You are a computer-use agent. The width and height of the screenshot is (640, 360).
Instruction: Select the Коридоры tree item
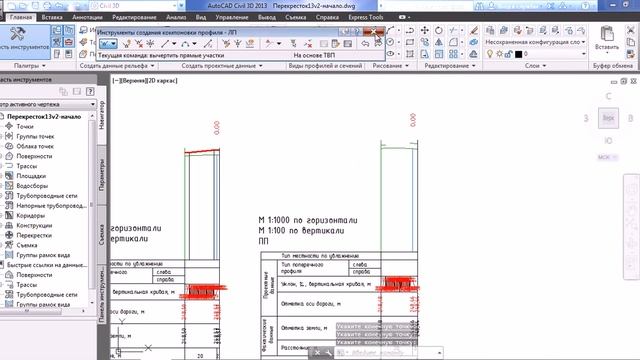click(31, 216)
